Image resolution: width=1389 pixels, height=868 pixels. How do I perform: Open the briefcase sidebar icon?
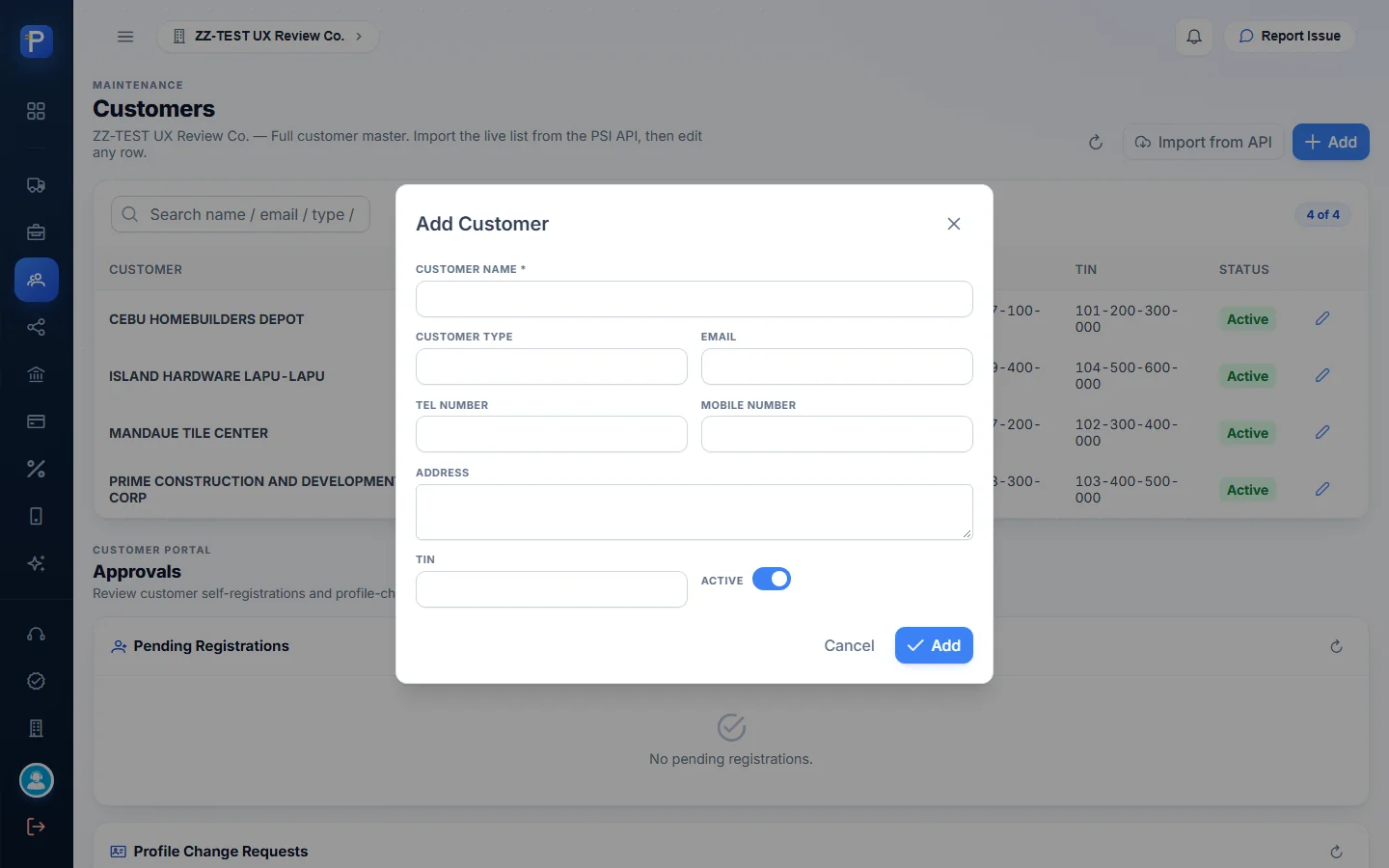(37, 232)
